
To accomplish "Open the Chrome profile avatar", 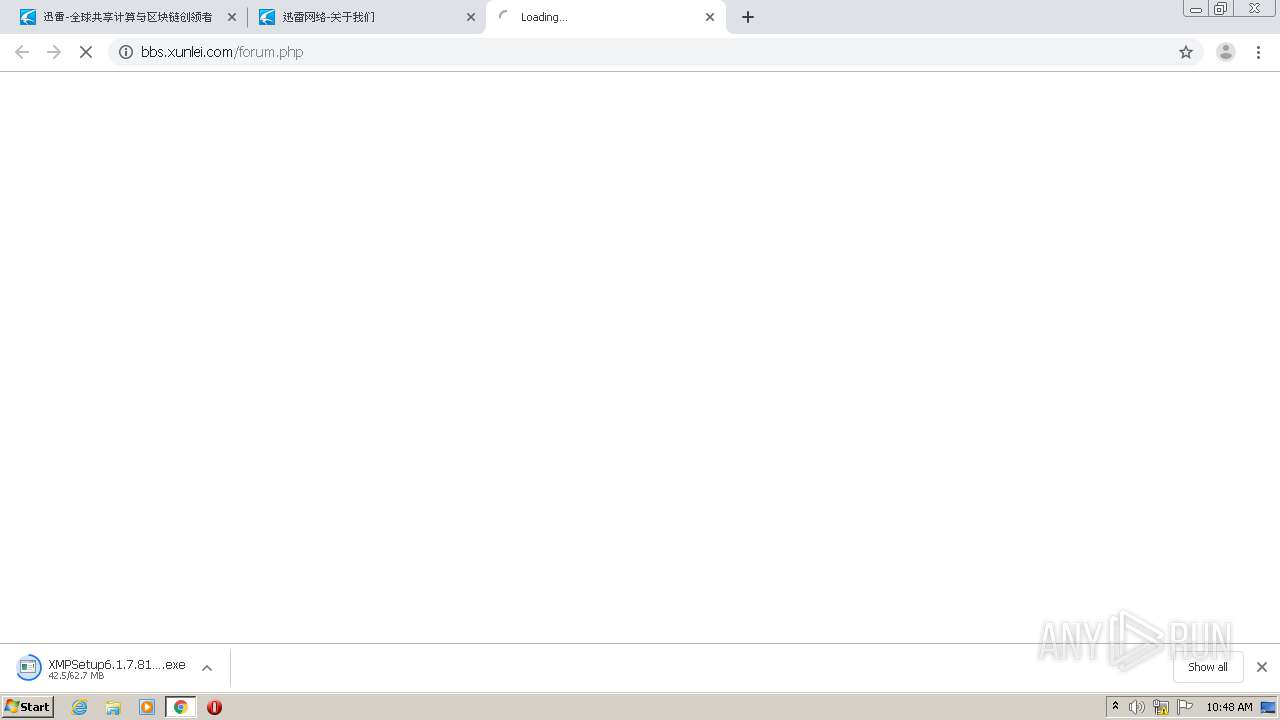I will tap(1226, 52).
